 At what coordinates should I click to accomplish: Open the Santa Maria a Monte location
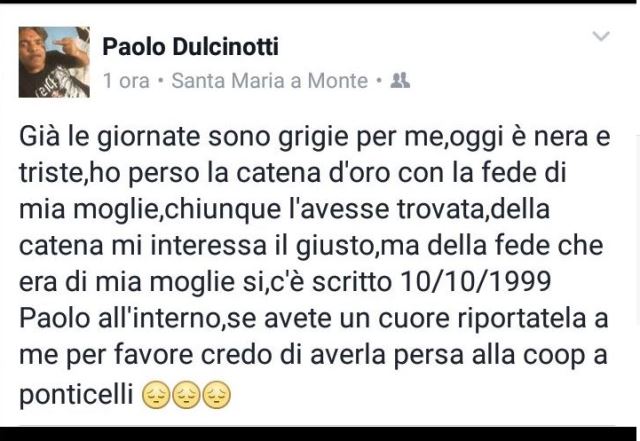[x=270, y=80]
